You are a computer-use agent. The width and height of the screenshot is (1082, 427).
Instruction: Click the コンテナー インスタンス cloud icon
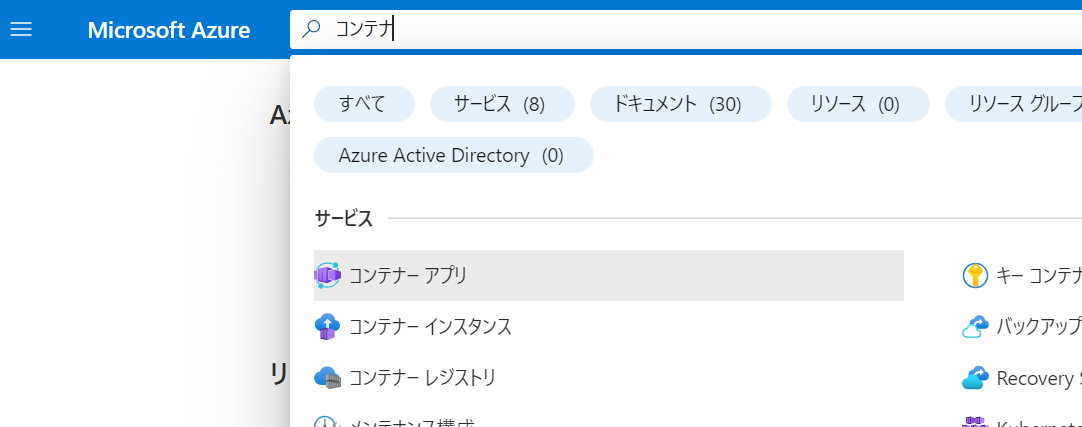point(327,327)
